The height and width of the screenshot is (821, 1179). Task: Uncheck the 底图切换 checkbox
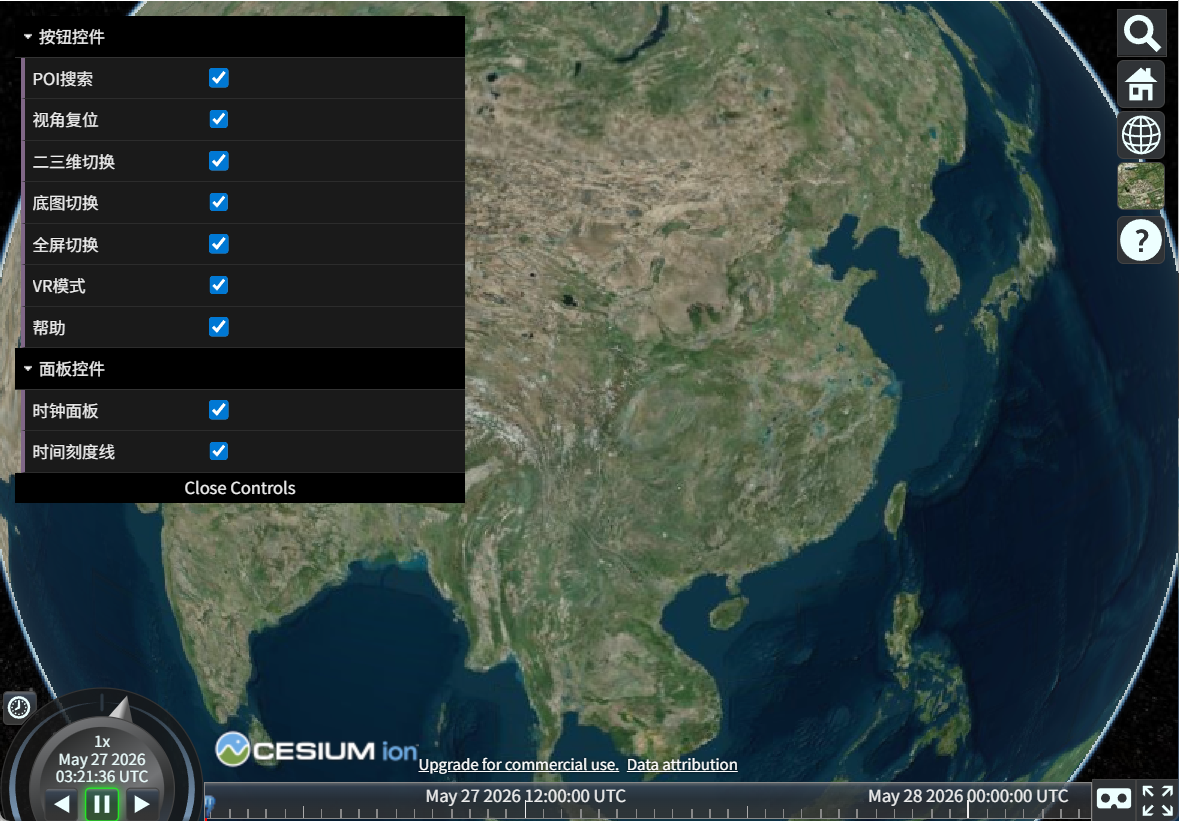[x=219, y=202]
